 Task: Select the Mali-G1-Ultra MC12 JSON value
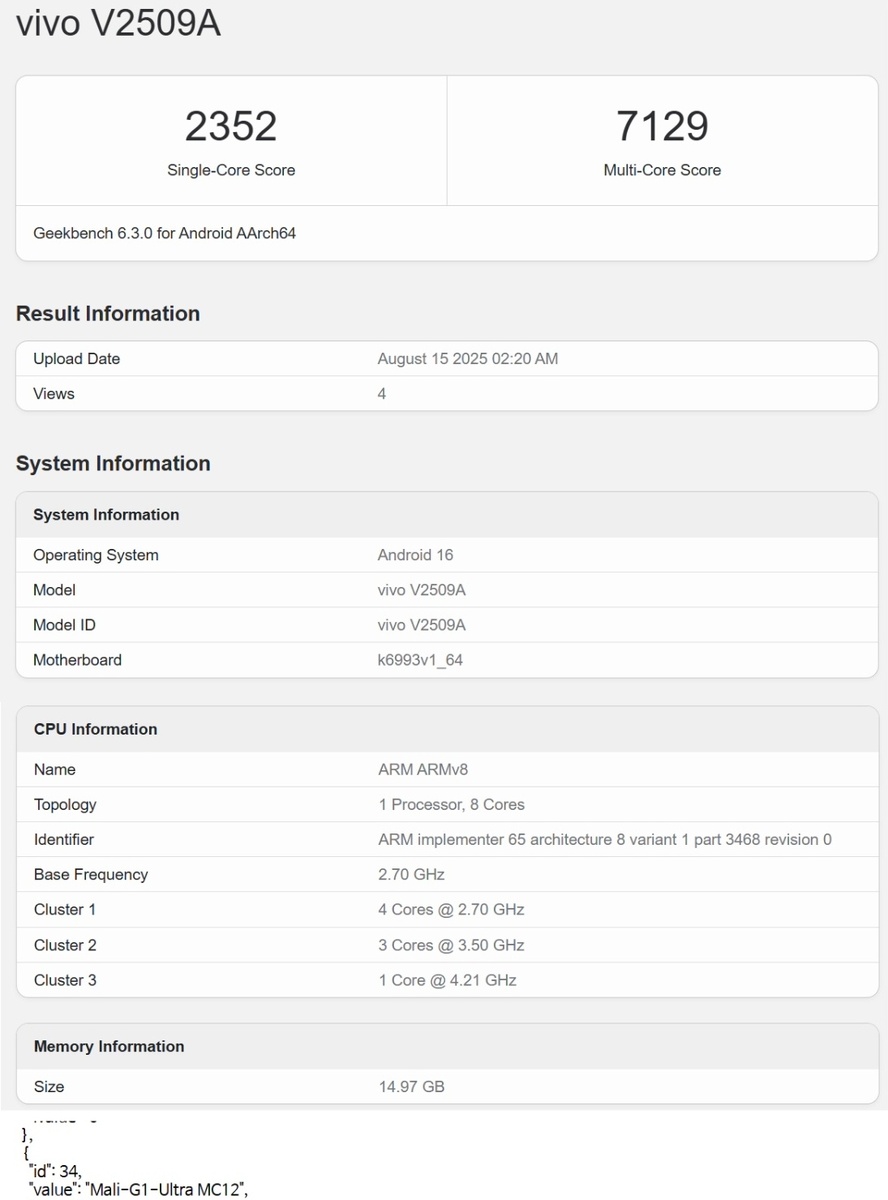[166, 1189]
